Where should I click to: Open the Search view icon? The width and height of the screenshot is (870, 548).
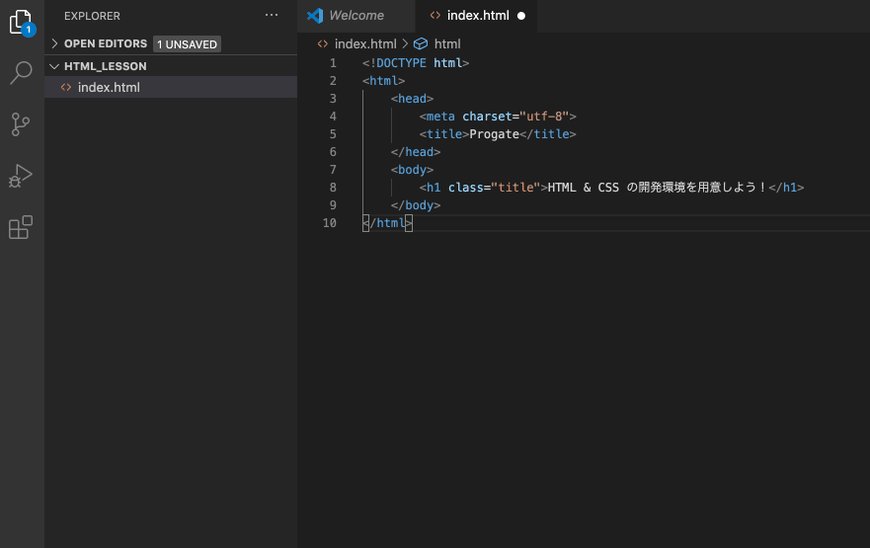coord(21,73)
